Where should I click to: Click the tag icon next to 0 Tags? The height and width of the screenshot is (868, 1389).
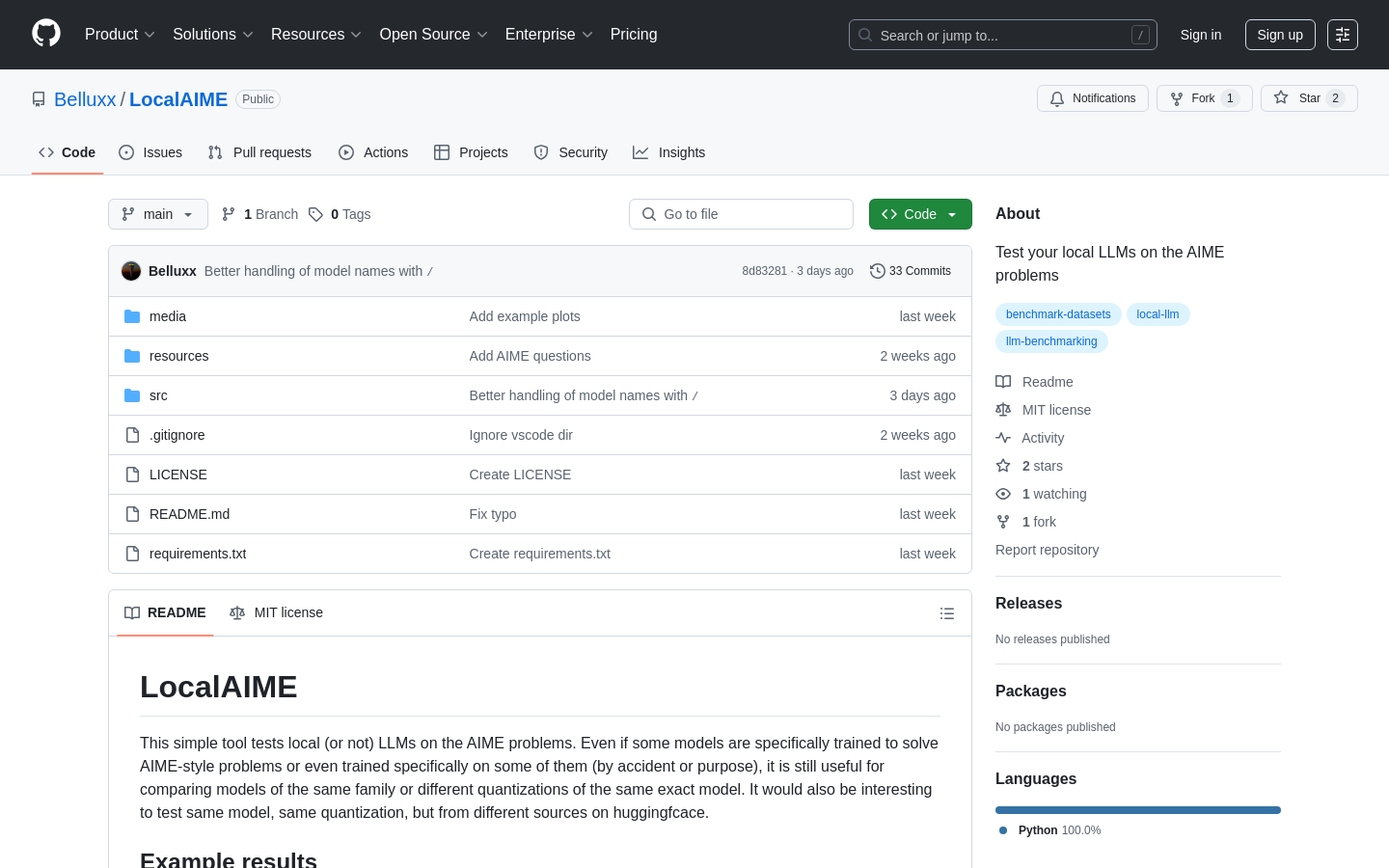click(x=315, y=214)
